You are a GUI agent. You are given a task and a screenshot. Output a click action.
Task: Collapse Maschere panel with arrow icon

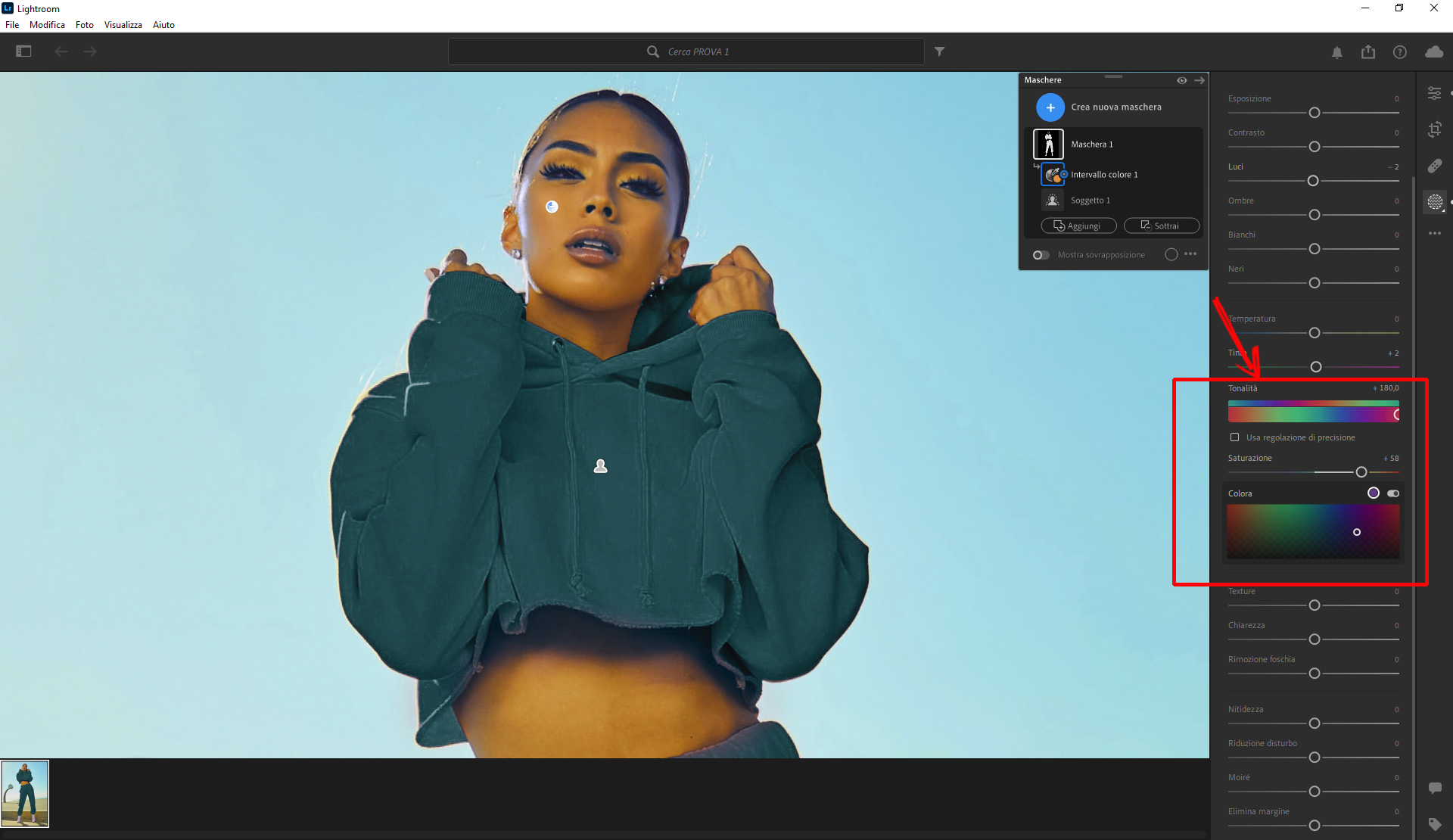pyautogui.click(x=1199, y=80)
